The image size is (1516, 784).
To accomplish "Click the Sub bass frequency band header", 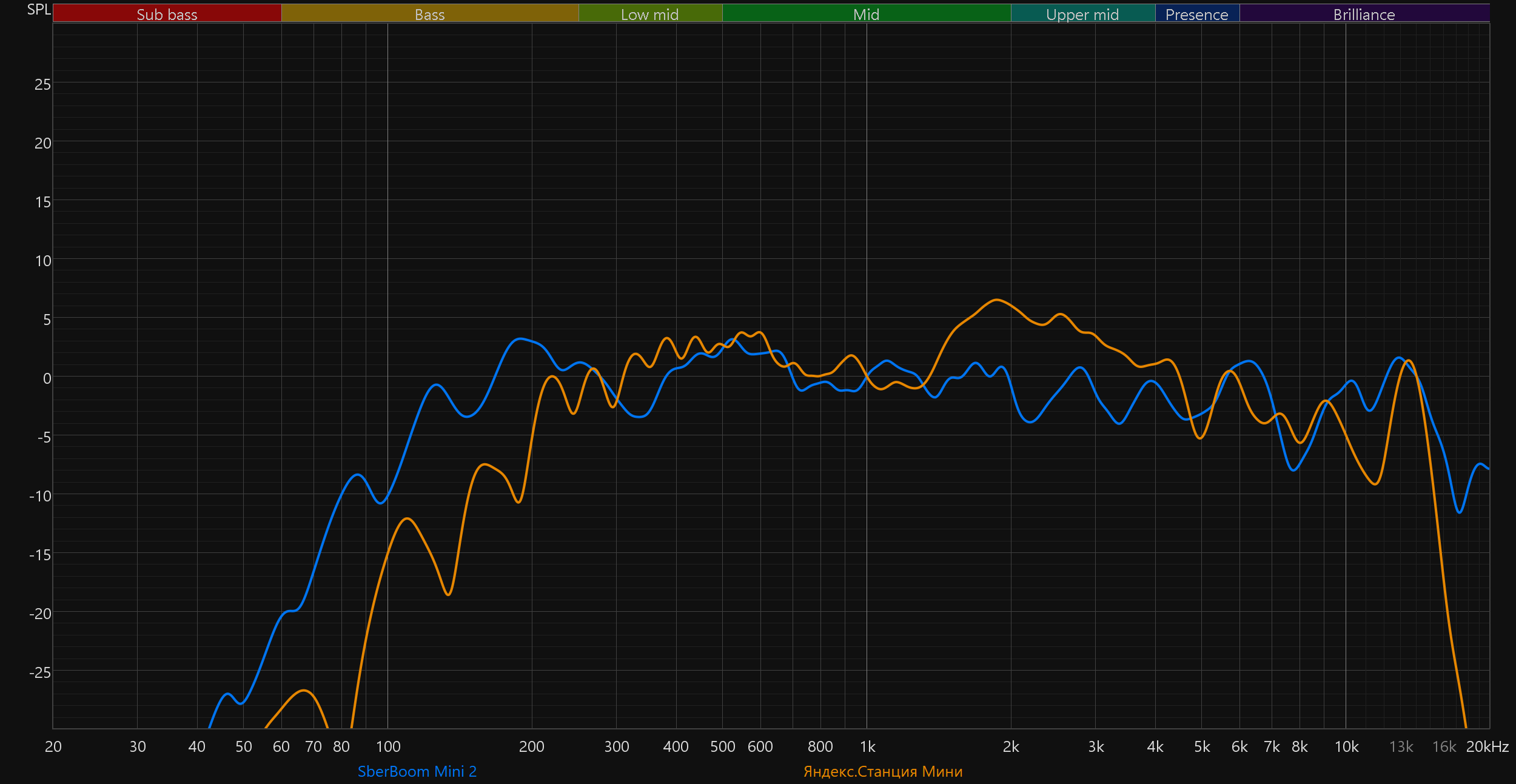I will [x=167, y=14].
